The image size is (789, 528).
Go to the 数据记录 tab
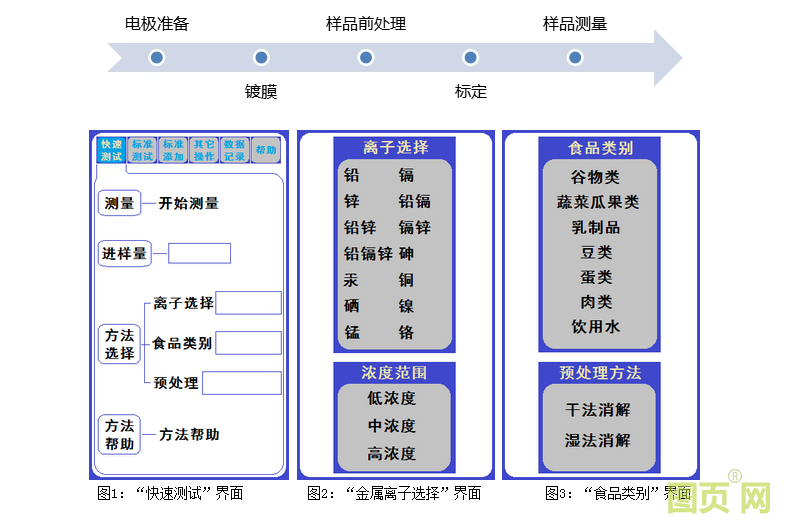click(x=234, y=150)
